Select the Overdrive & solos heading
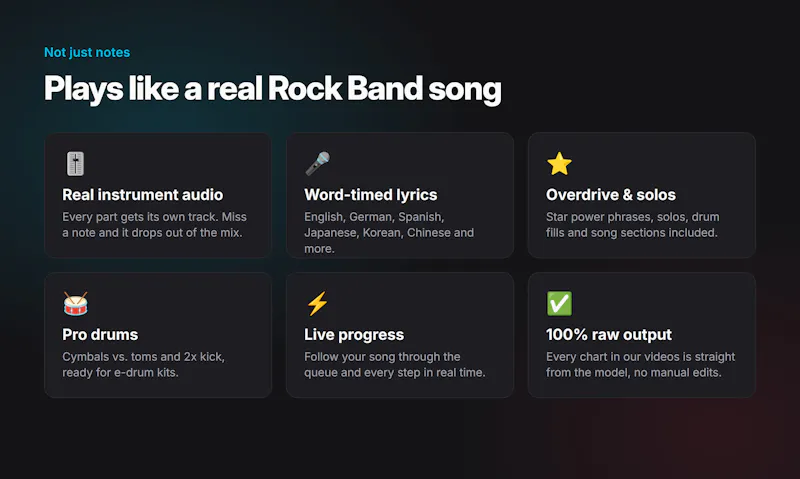The width and height of the screenshot is (800, 479). (611, 195)
